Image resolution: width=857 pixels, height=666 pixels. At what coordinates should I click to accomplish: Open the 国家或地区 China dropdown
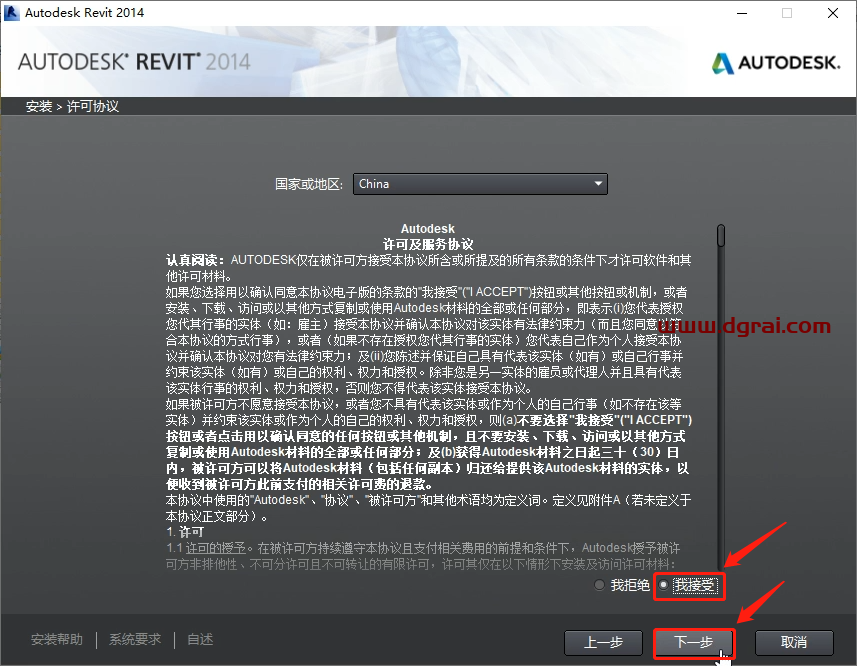[x=480, y=184]
